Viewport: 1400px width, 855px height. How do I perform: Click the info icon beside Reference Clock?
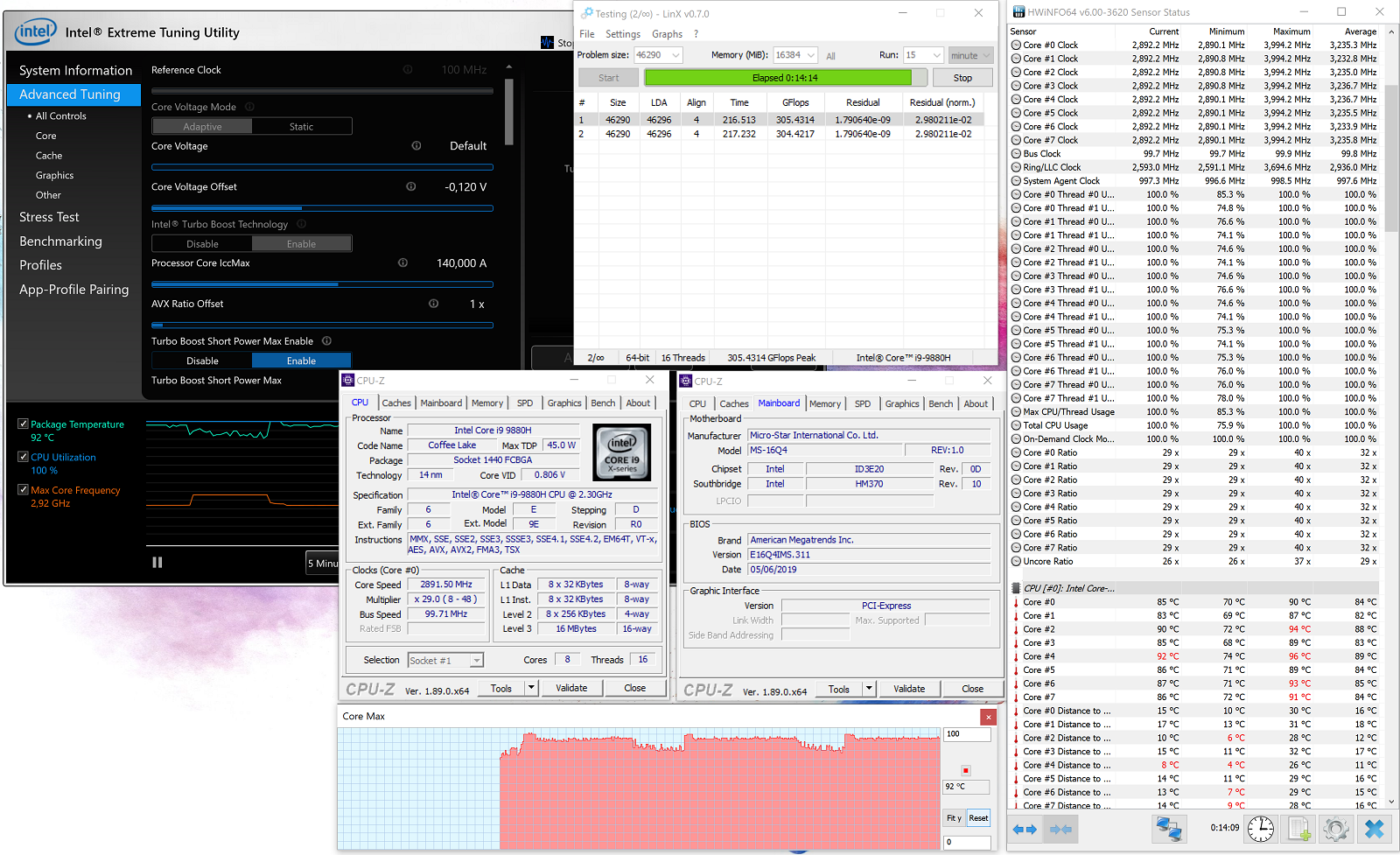tap(408, 69)
